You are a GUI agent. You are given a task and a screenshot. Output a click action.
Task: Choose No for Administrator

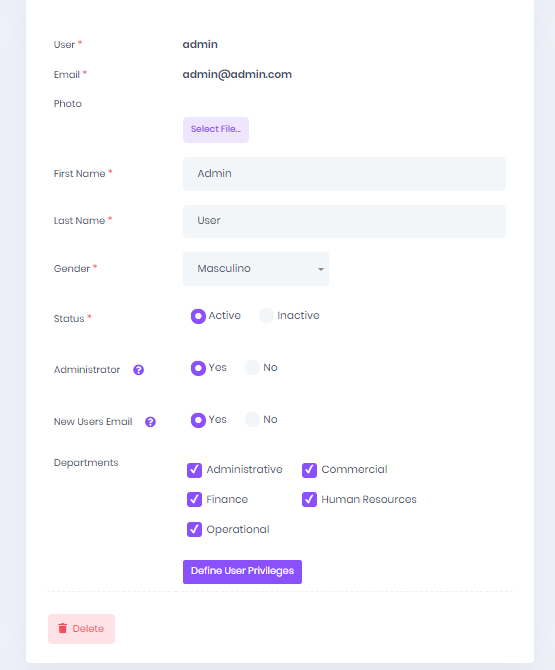[253, 367]
